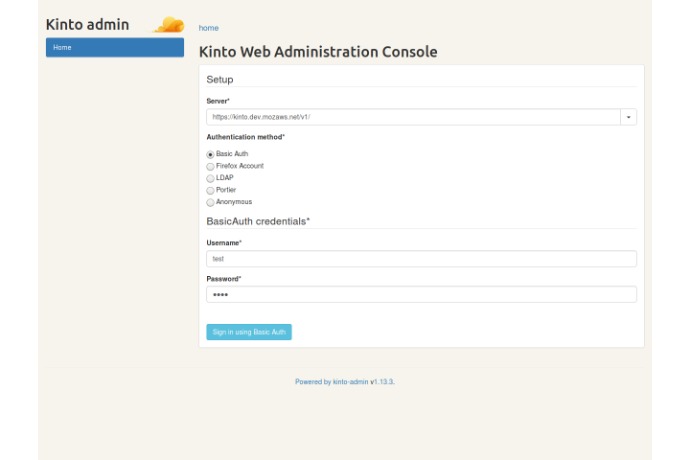Open the kinto-admin footer link
Image resolution: width=690 pixels, height=460 pixels.
pos(350,382)
